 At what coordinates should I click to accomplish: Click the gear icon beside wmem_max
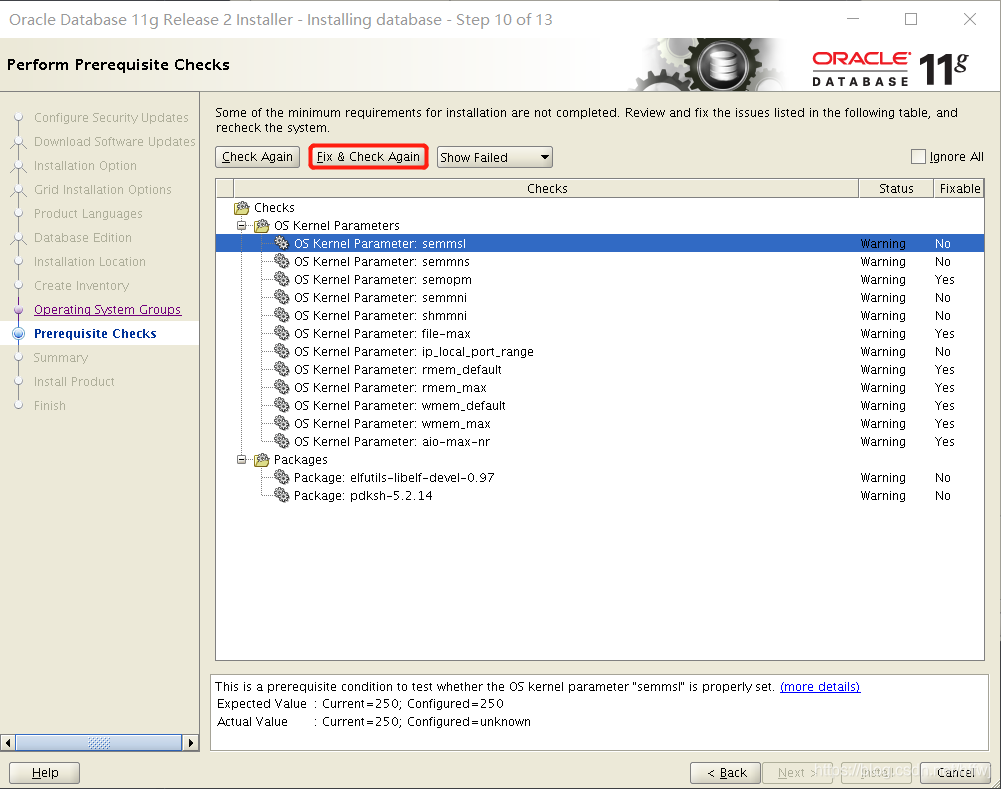[x=282, y=423]
